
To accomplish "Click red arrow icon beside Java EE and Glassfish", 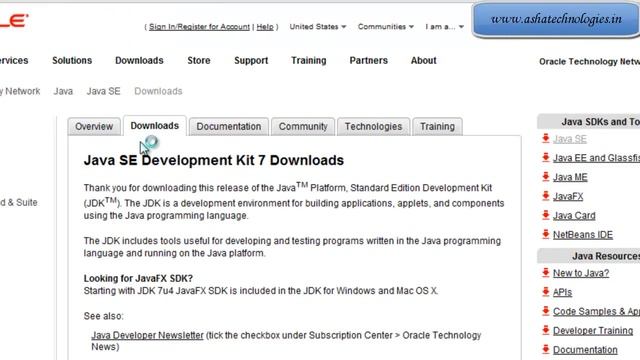I will click(545, 157).
